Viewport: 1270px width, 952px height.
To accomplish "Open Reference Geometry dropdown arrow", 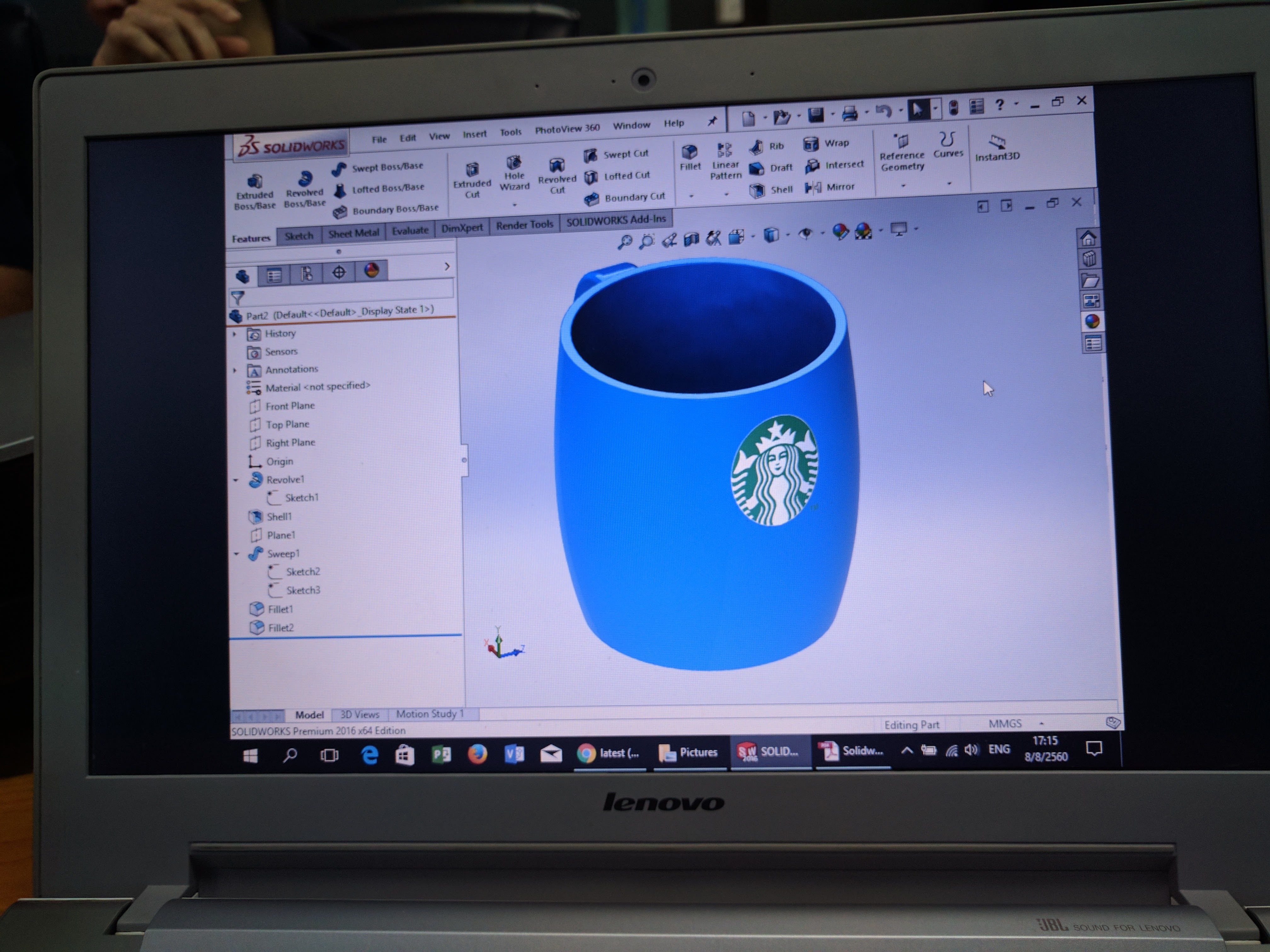I will (903, 185).
